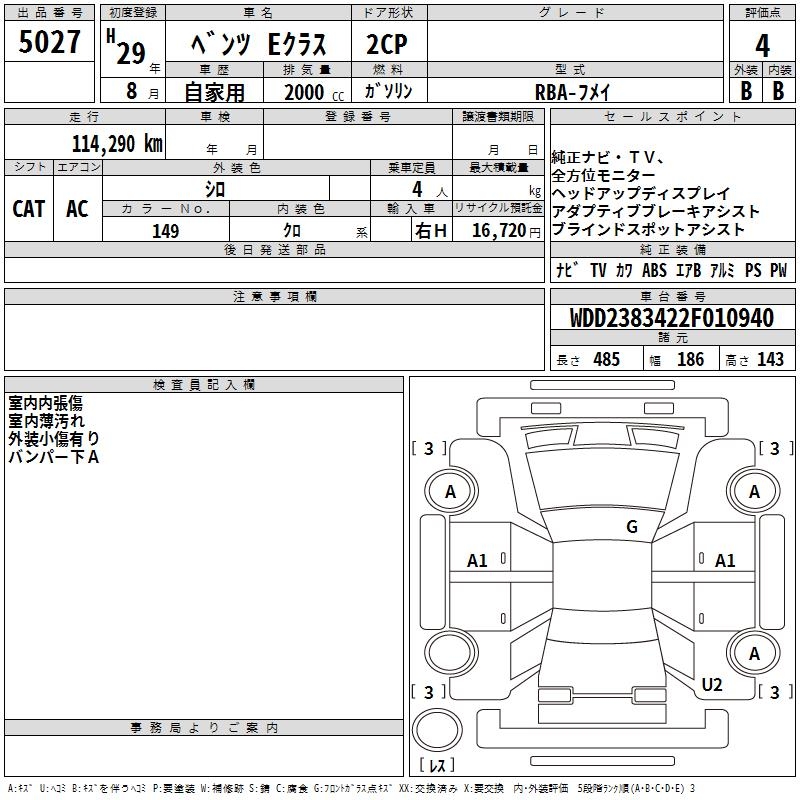800x800 pixels.
Task: Click the G windshield mark on car diagram
Action: tap(631, 527)
